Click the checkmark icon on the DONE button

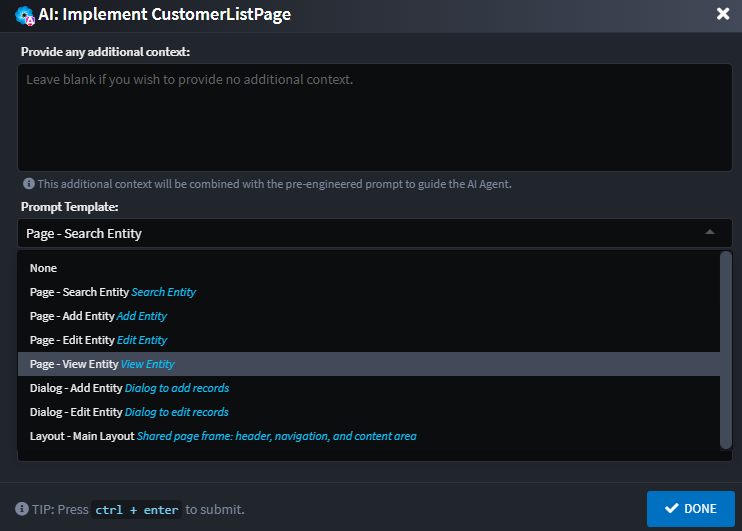point(671,509)
